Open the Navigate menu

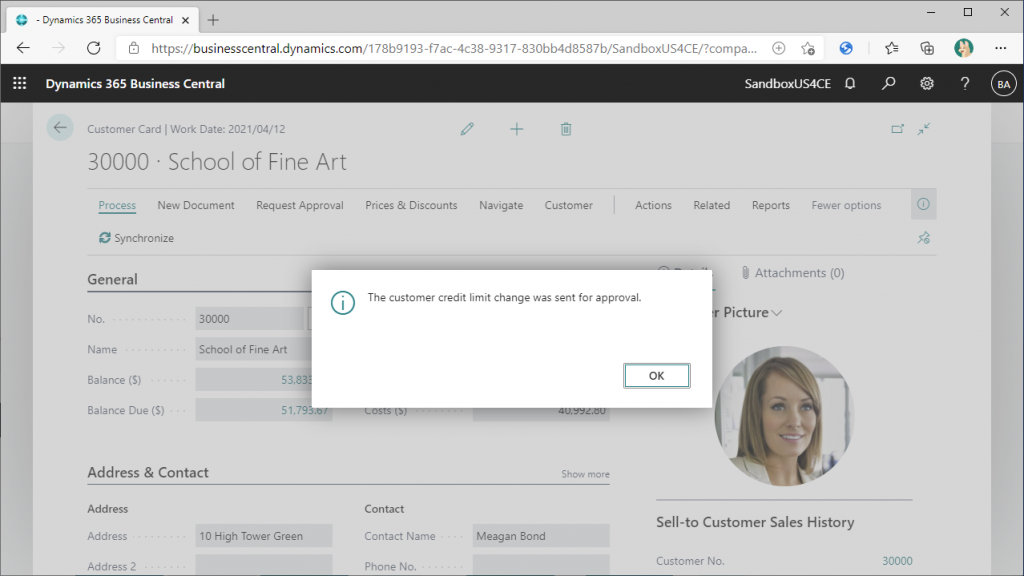[x=501, y=205]
